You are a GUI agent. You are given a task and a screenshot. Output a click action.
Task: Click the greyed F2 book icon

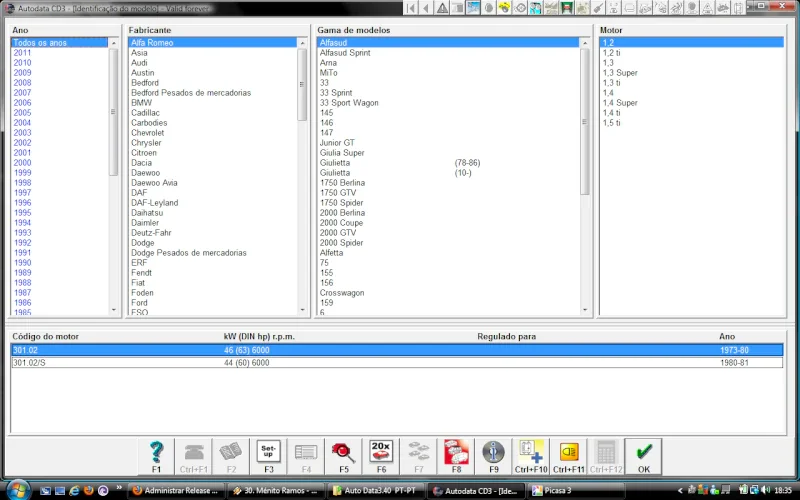click(x=231, y=457)
